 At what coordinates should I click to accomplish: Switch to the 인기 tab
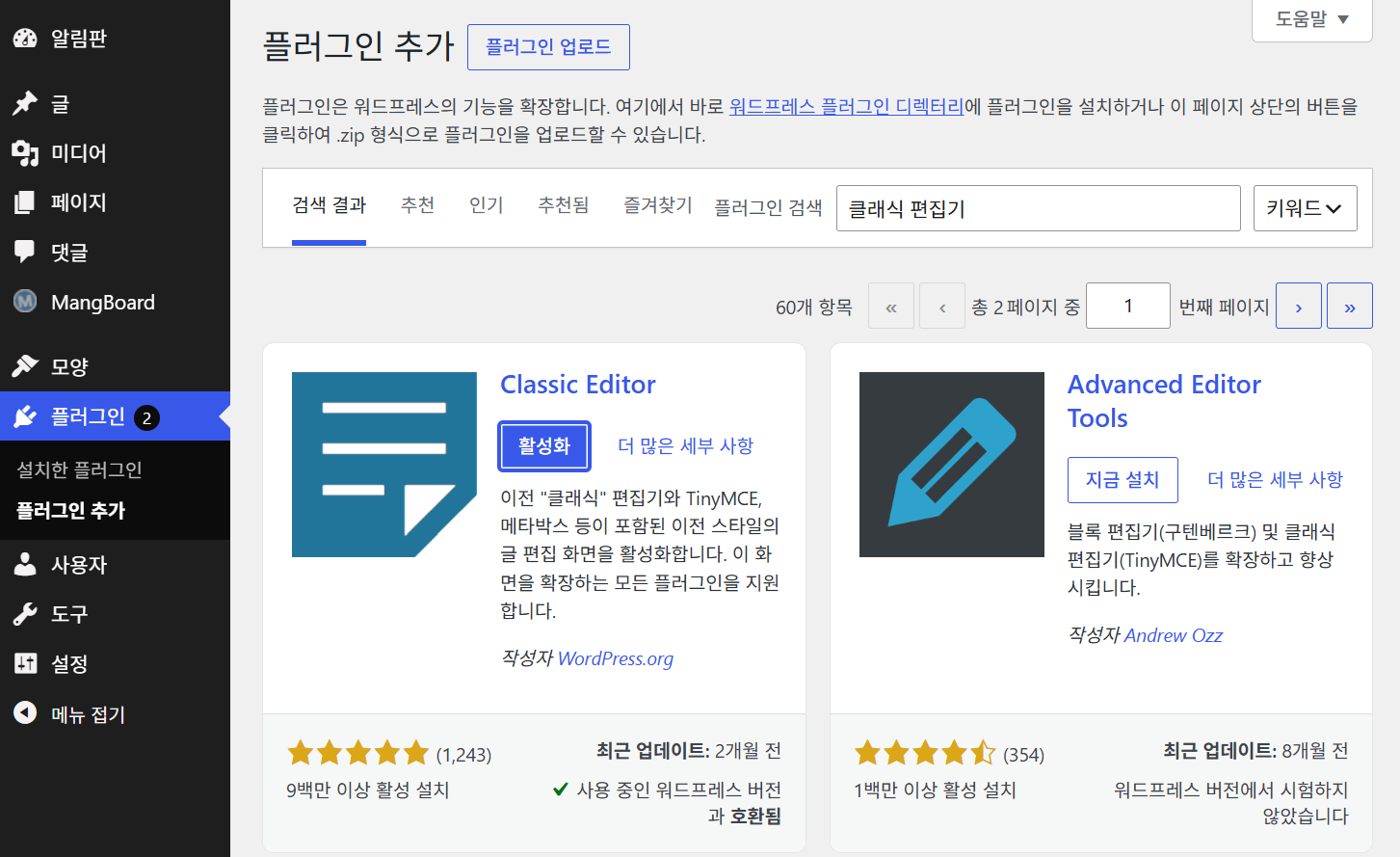pos(487,205)
